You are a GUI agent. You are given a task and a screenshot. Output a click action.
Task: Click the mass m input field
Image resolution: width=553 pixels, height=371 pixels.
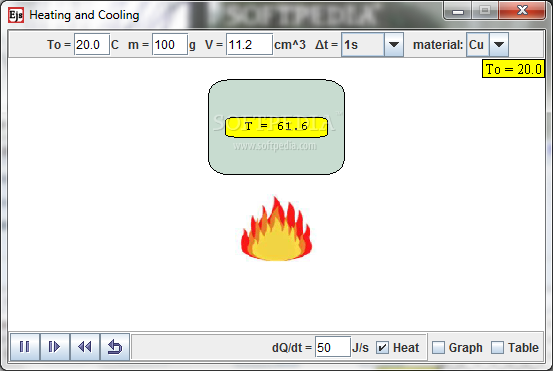coord(170,45)
